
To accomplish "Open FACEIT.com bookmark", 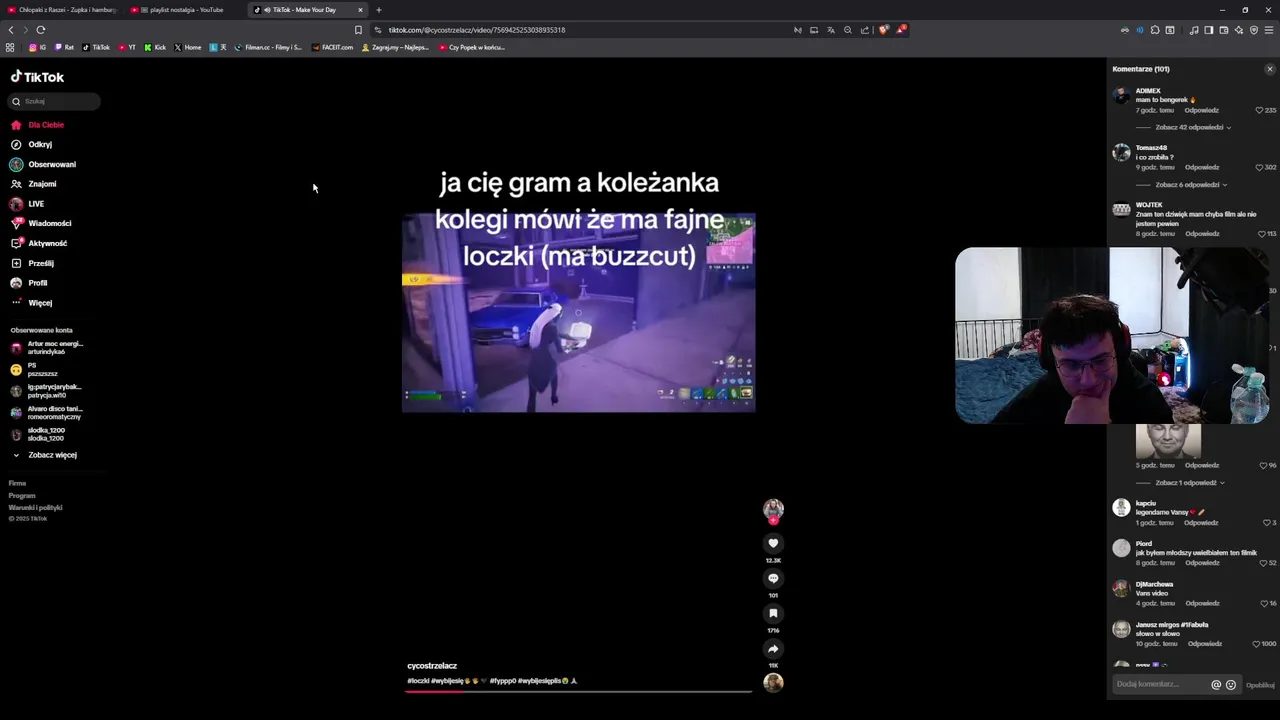I will tap(333, 47).
